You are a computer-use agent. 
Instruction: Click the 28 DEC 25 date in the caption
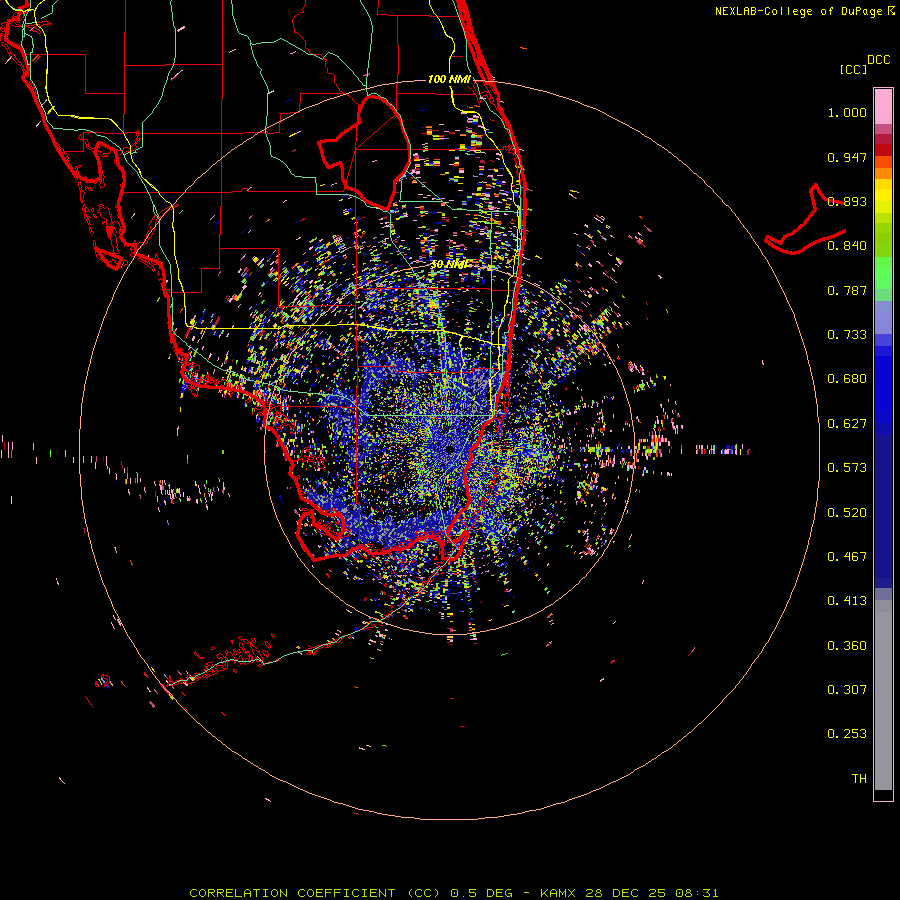tap(625, 893)
